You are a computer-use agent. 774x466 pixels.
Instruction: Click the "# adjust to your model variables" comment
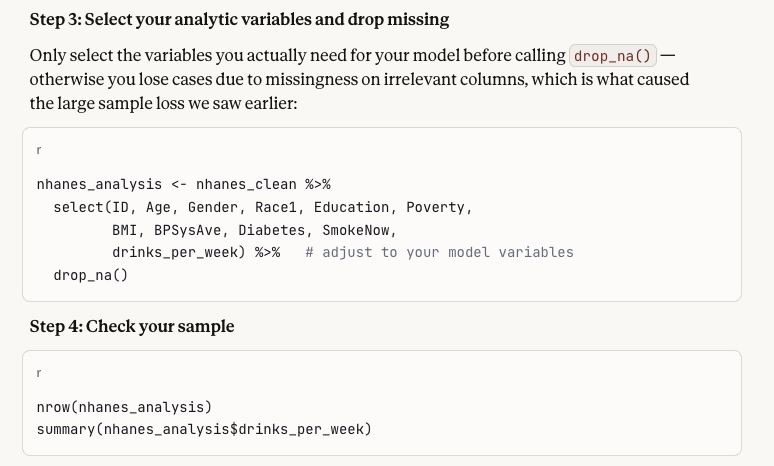[439, 252]
